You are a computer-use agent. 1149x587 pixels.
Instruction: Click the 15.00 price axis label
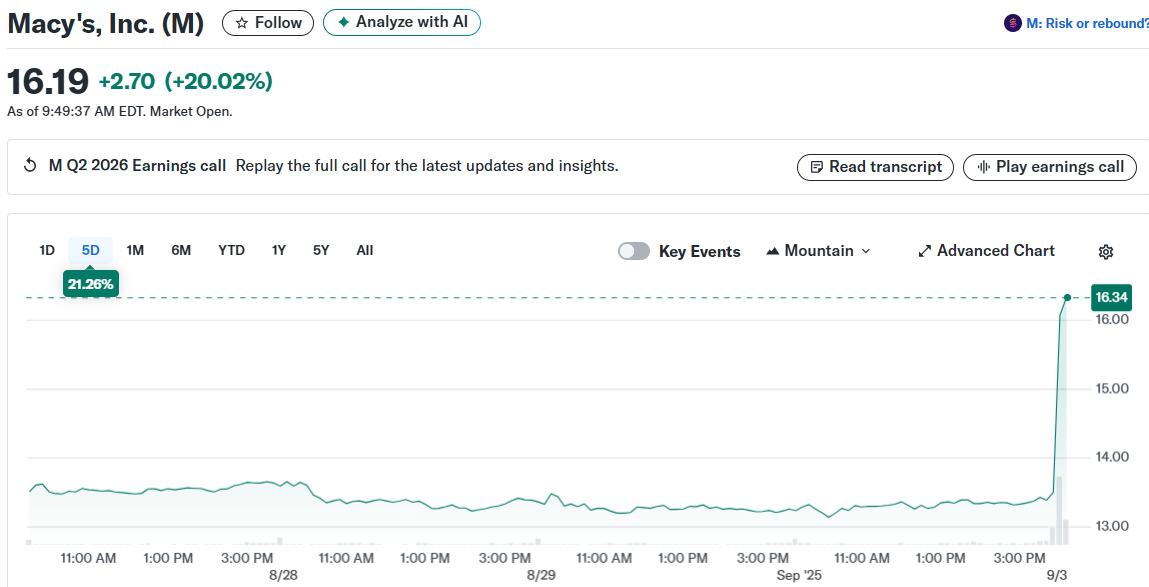(x=1112, y=388)
